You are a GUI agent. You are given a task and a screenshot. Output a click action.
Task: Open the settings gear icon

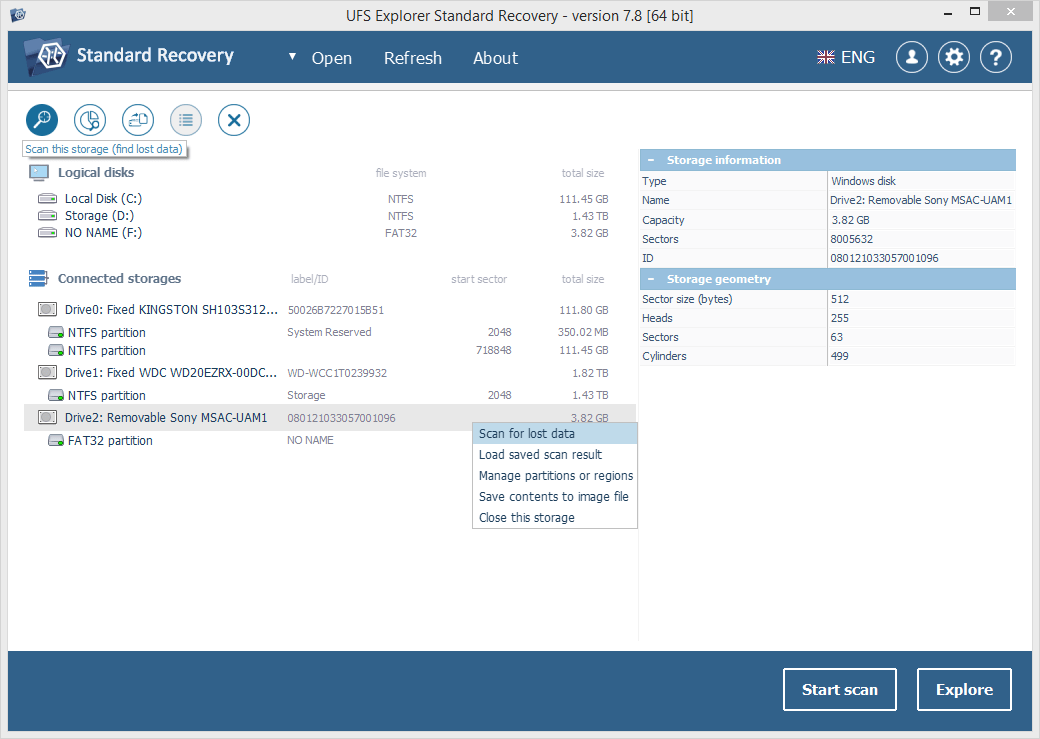click(x=953, y=57)
